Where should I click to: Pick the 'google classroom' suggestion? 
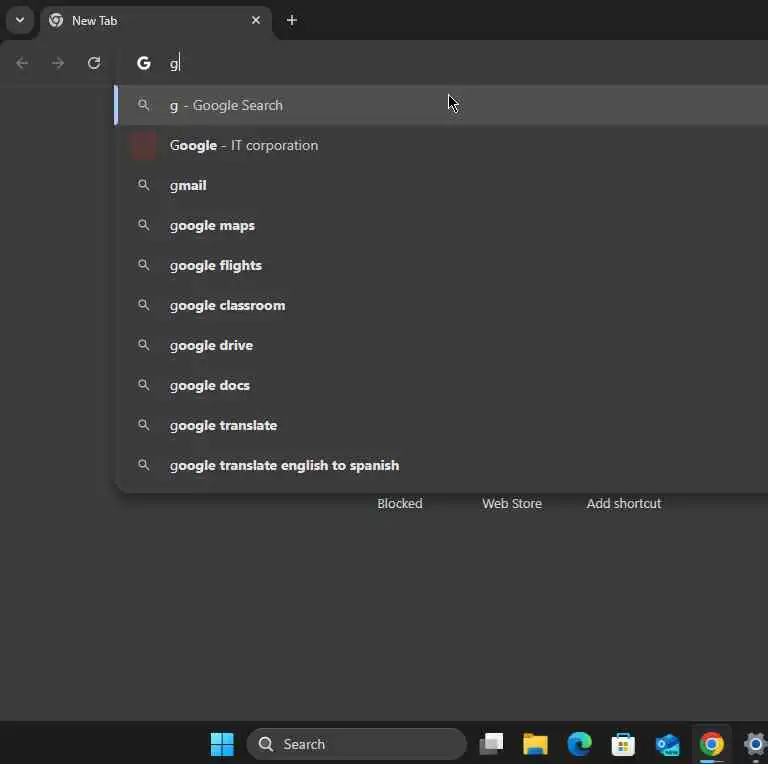(x=441, y=306)
